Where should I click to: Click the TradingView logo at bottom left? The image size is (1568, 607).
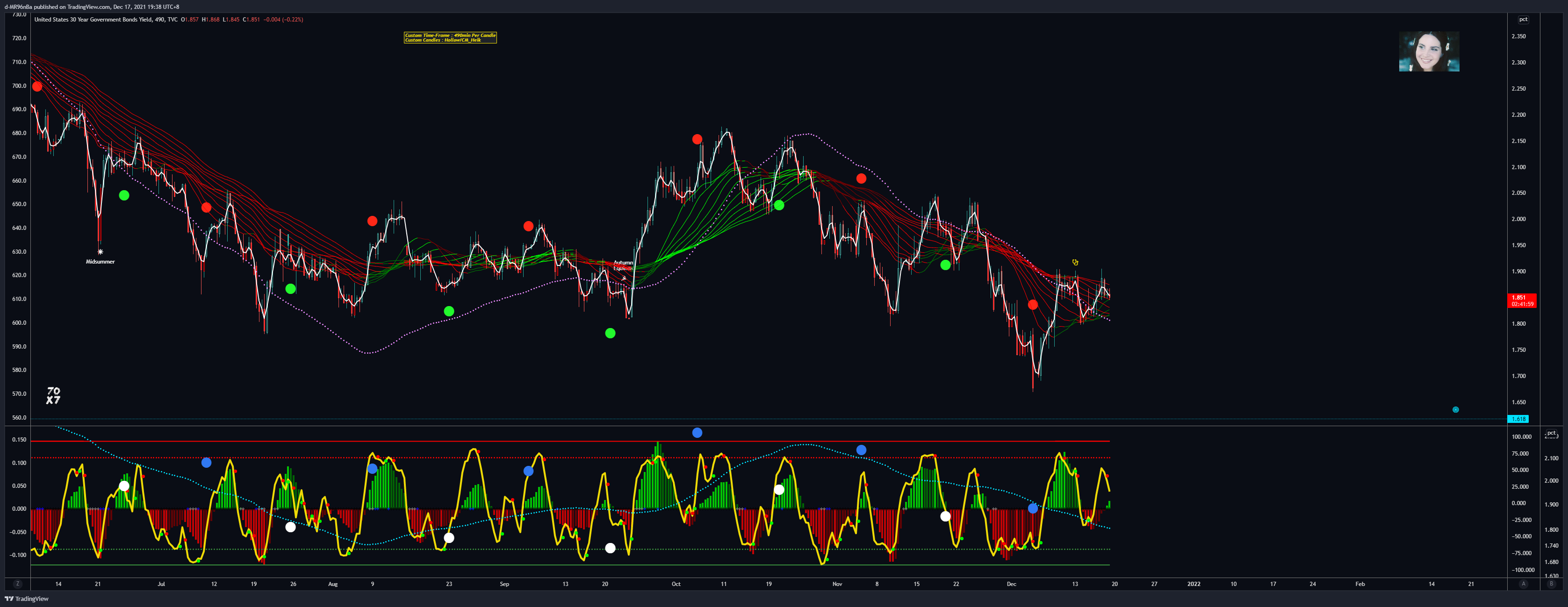pos(27,599)
